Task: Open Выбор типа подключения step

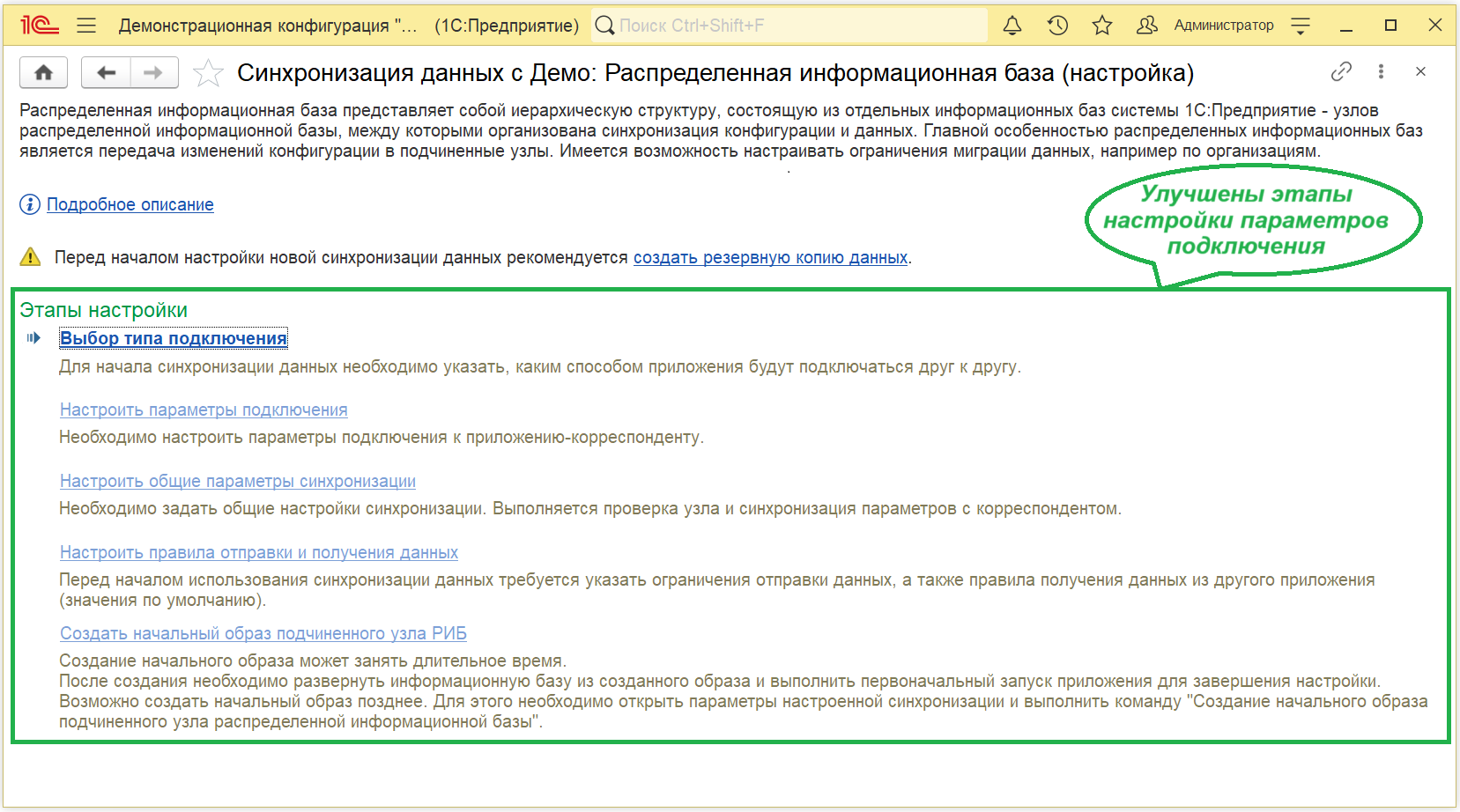Action: 174,338
